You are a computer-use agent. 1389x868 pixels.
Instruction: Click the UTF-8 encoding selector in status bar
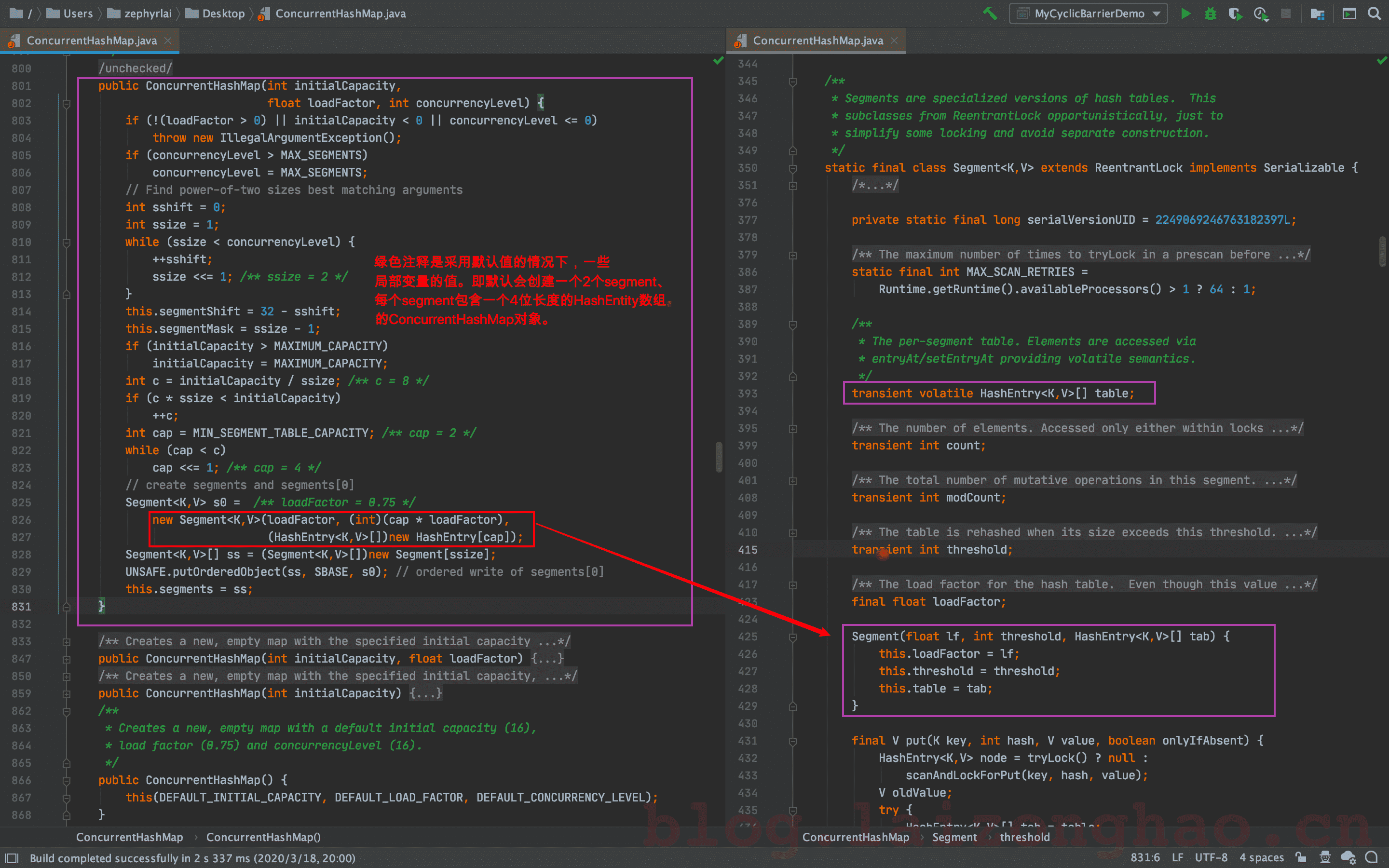(1211, 857)
